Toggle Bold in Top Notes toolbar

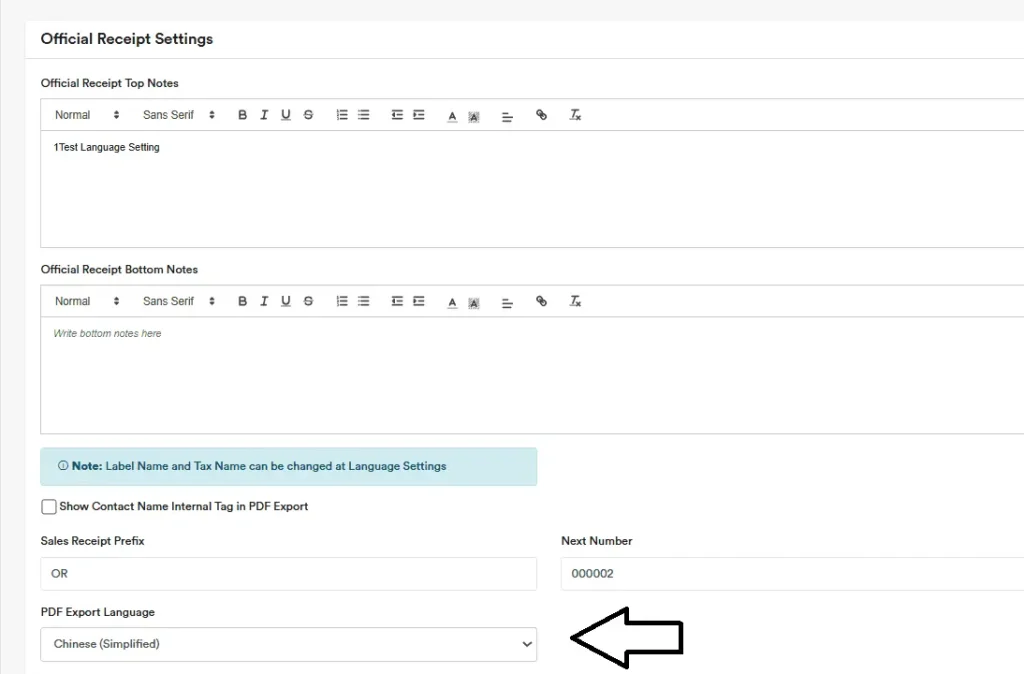[x=242, y=115]
